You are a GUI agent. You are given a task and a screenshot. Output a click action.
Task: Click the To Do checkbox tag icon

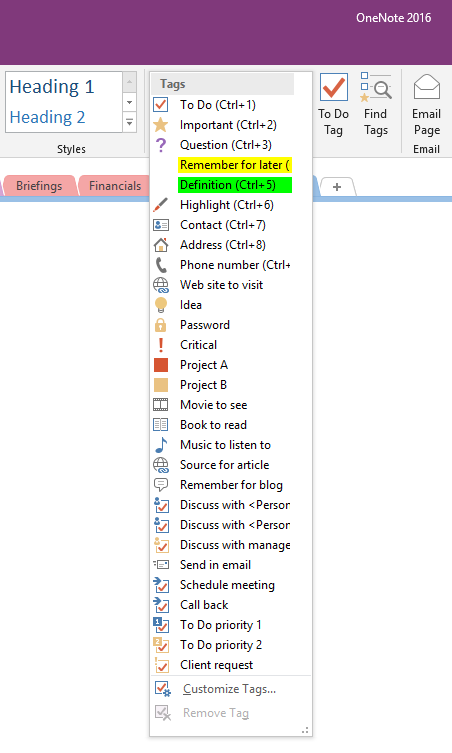coord(160,105)
